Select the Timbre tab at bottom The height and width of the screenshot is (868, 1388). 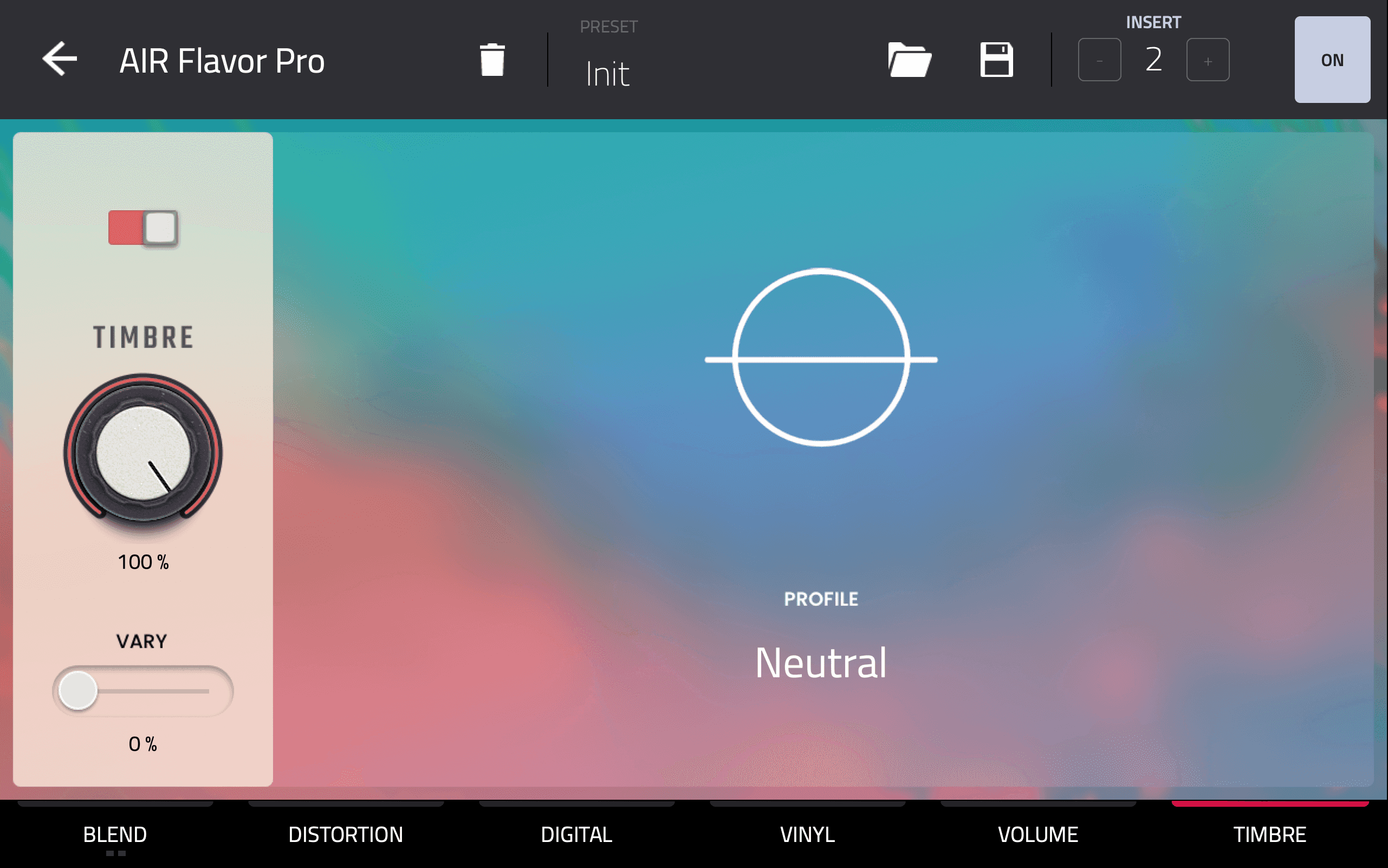[x=1270, y=833]
